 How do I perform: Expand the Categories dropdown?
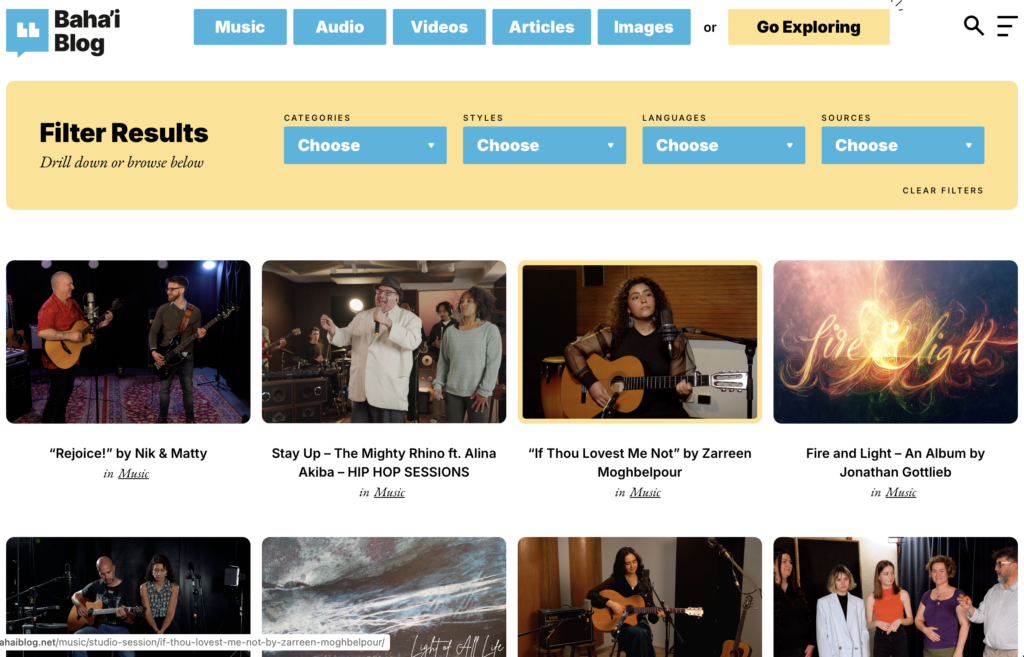tap(365, 145)
